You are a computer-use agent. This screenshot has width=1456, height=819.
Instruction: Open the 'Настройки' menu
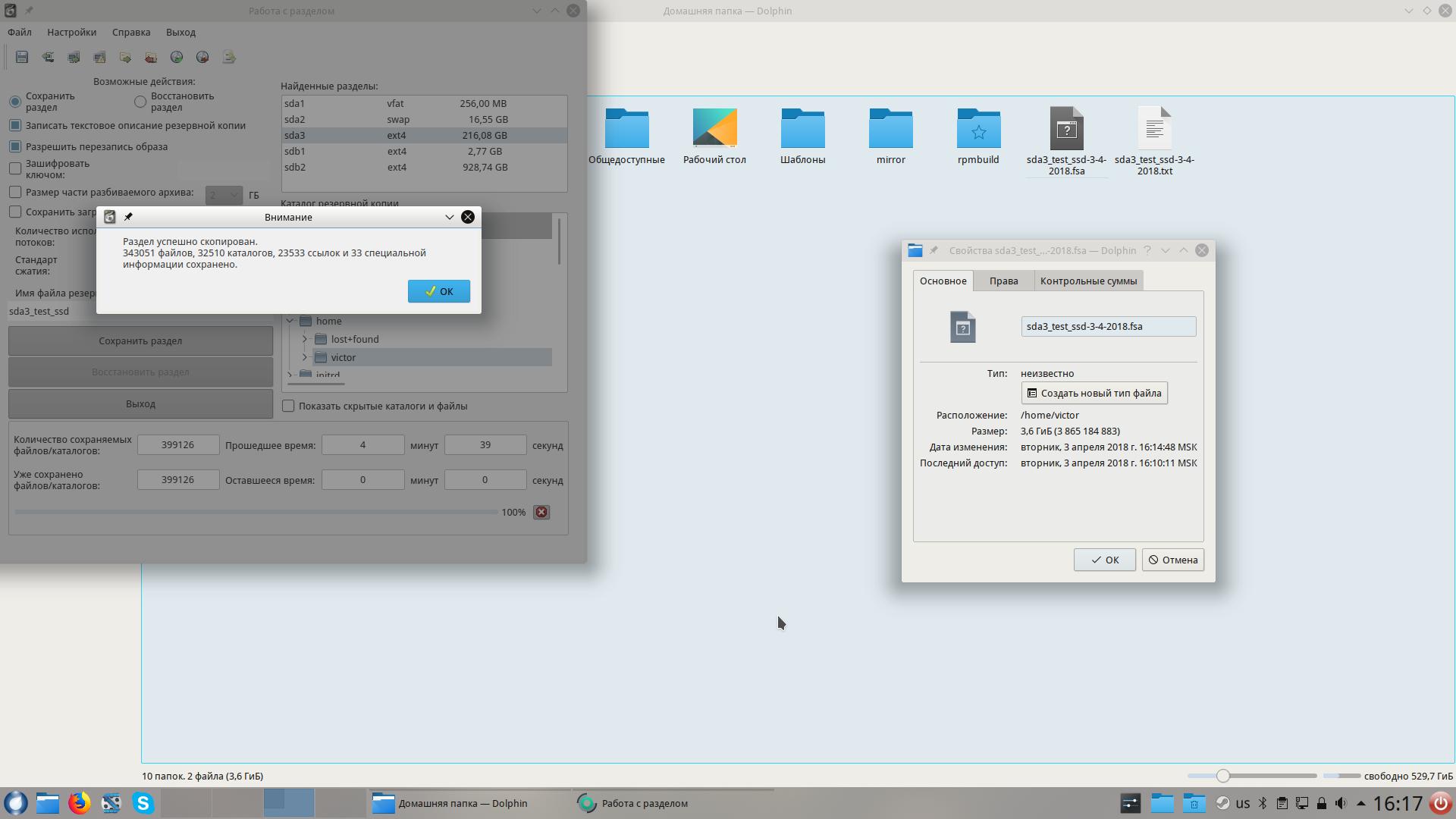(71, 32)
